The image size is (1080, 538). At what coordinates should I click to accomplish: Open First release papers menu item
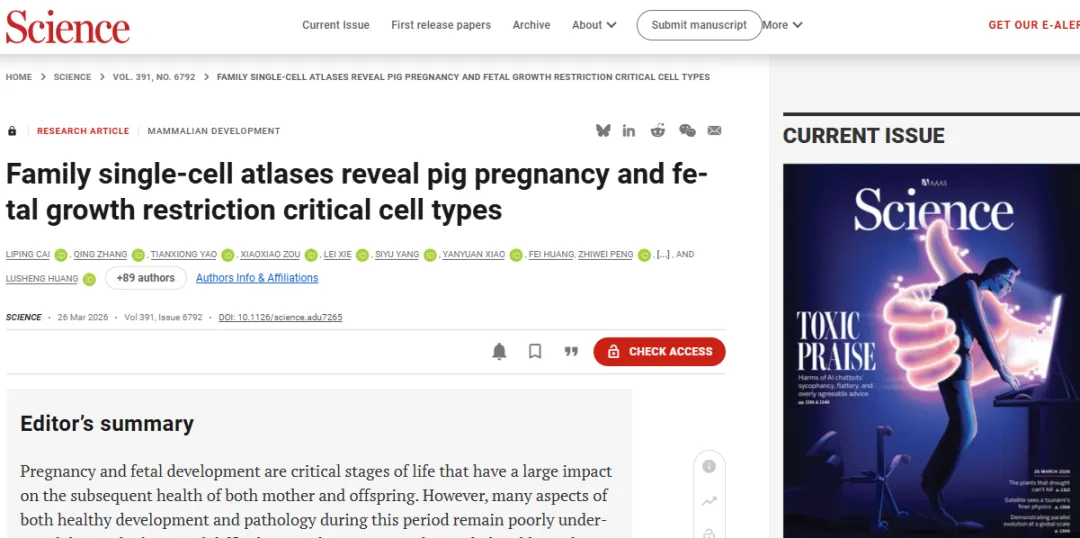(441, 25)
